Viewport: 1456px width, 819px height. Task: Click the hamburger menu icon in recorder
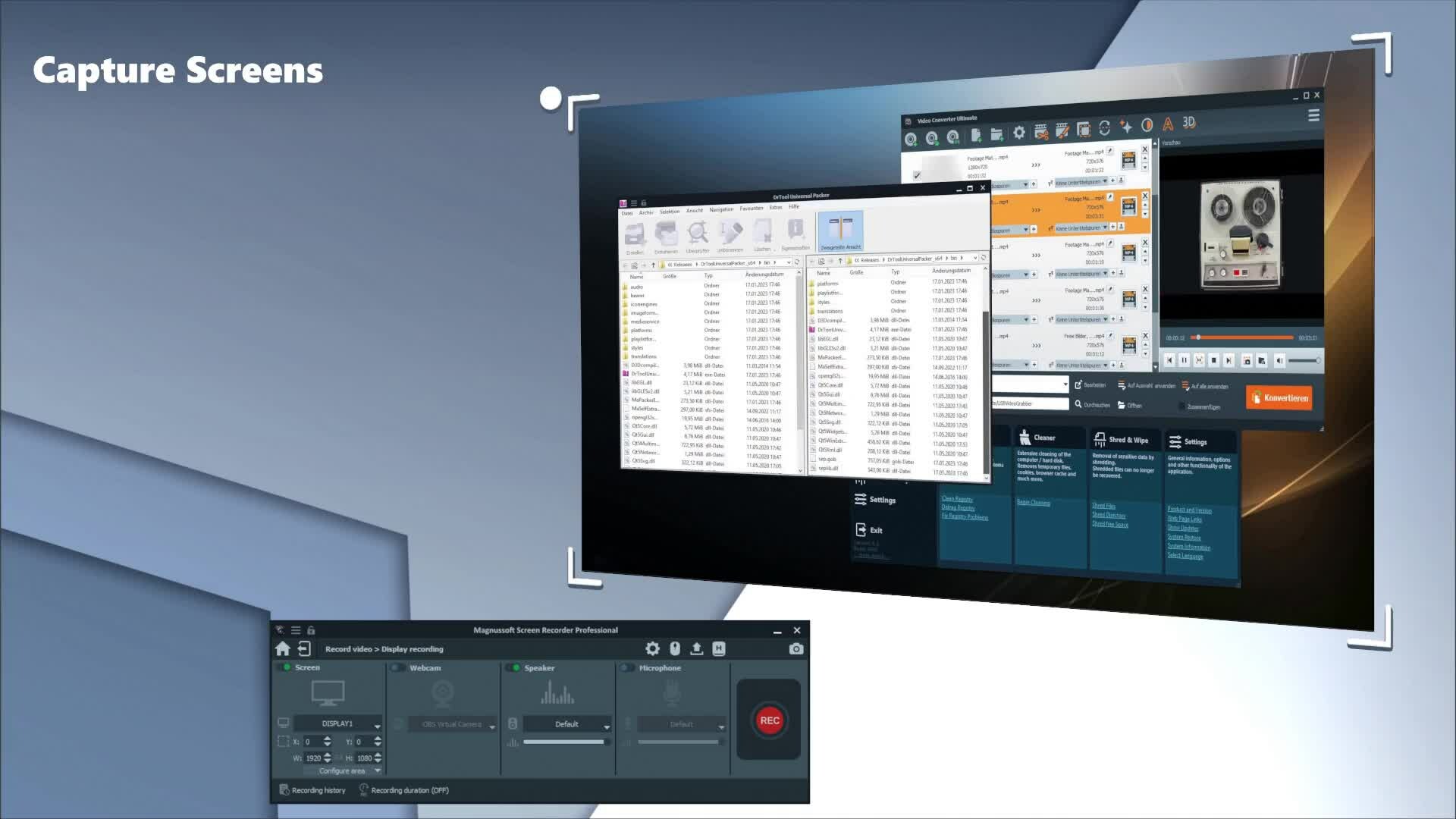tap(296, 630)
